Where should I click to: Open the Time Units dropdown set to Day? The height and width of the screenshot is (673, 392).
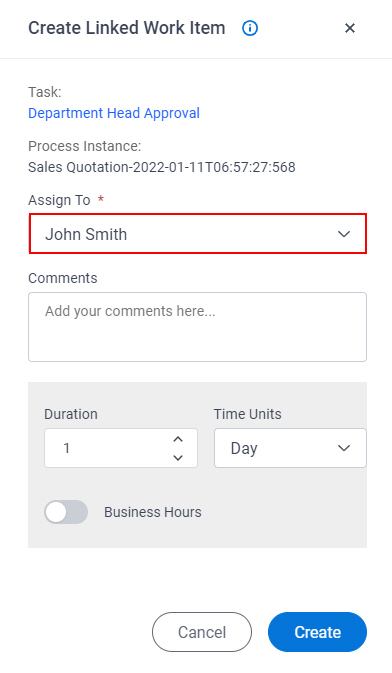point(290,448)
